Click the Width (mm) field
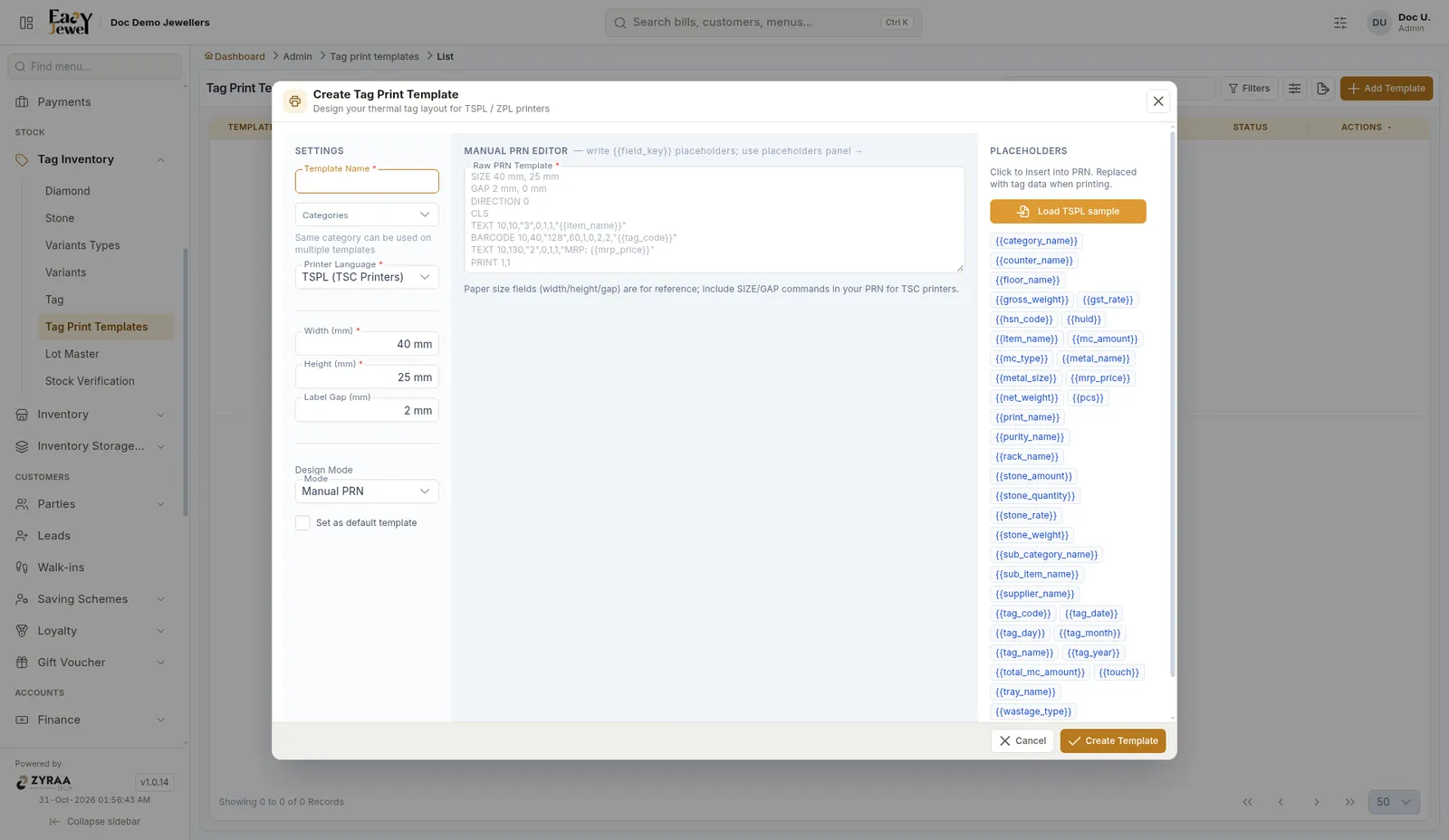The height and width of the screenshot is (840, 1449). [x=367, y=344]
